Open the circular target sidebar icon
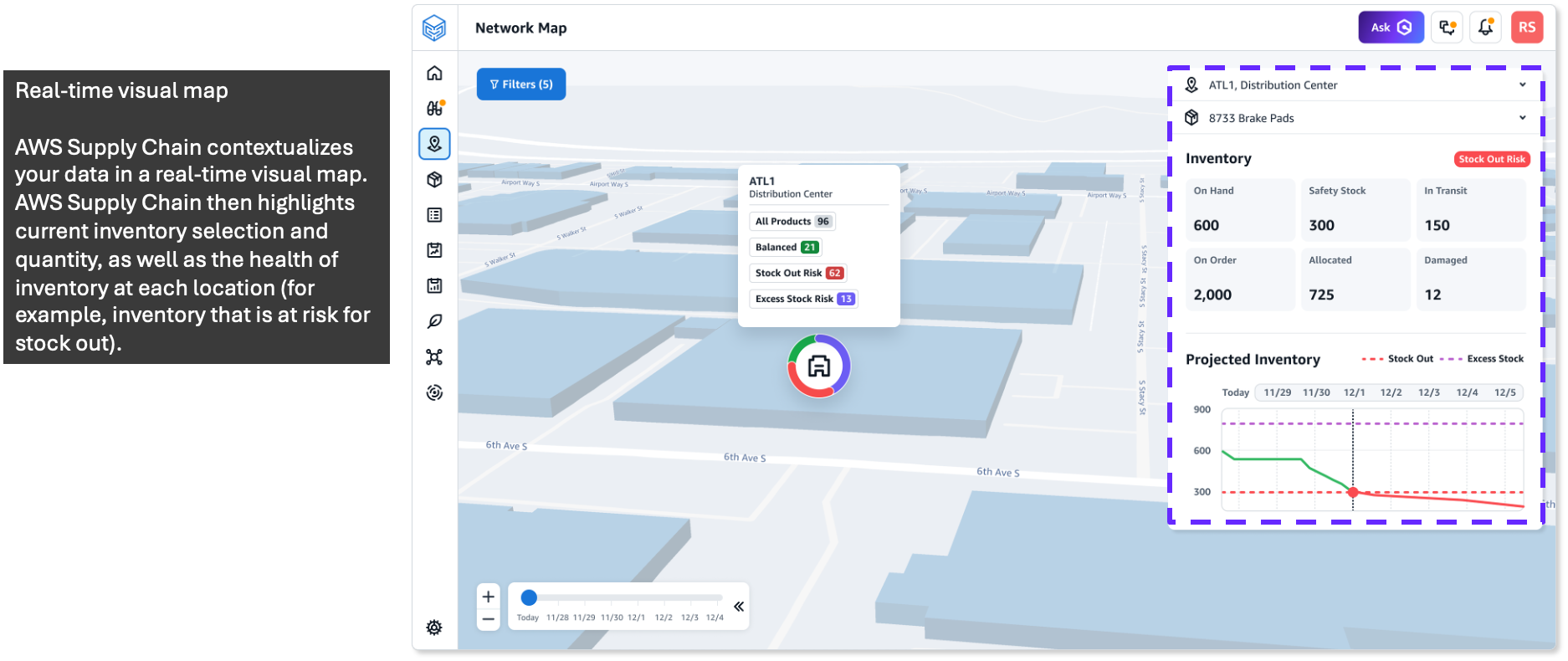 tap(434, 392)
